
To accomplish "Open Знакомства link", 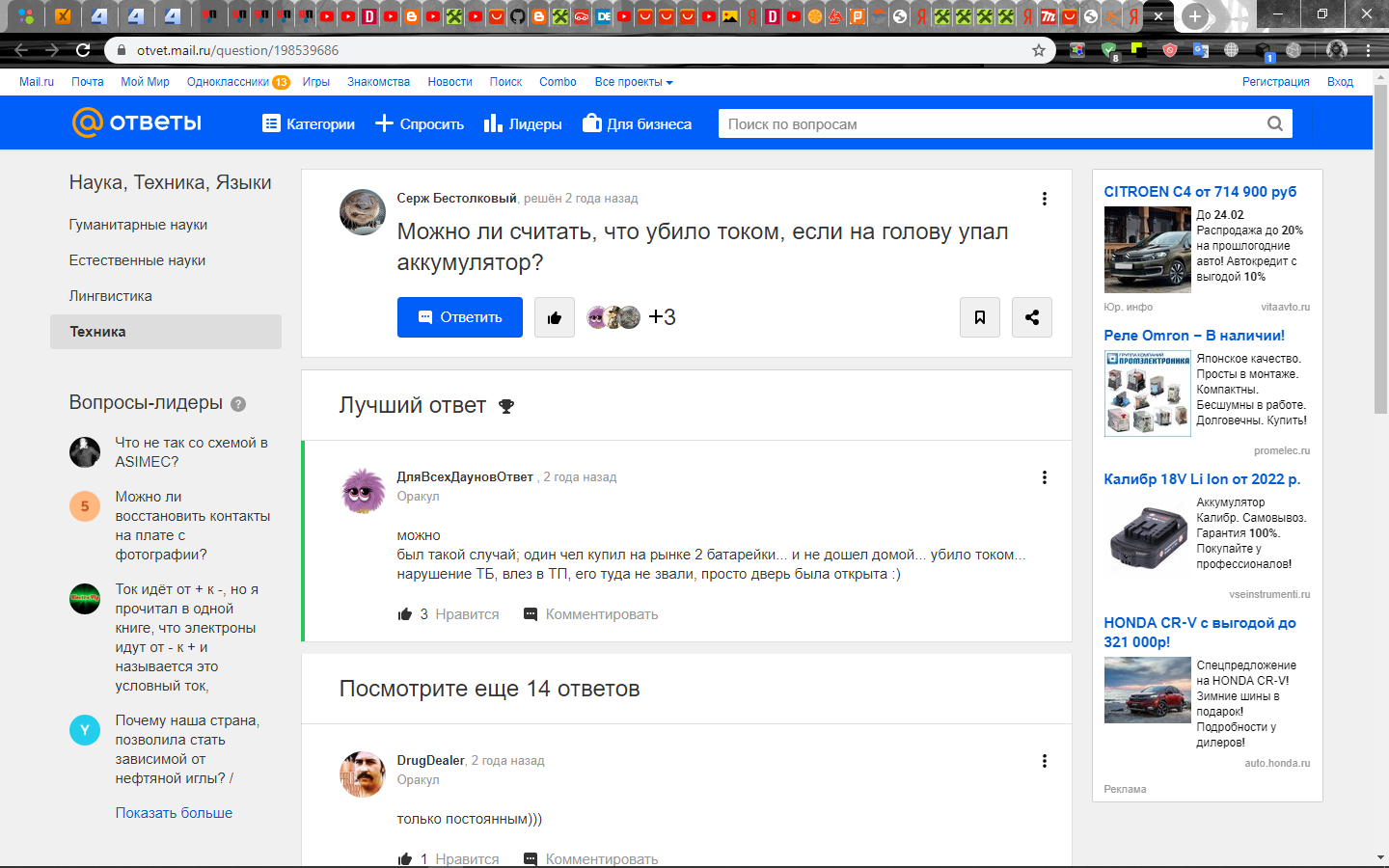I will (x=379, y=82).
